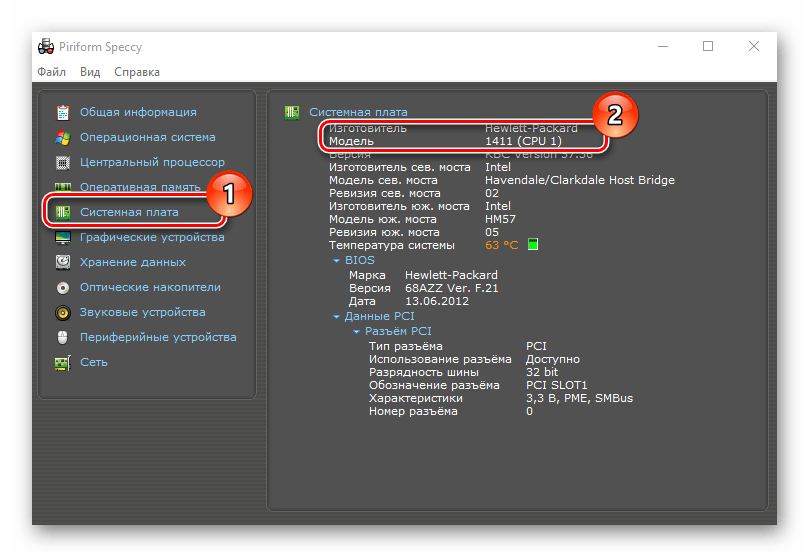The width and height of the screenshot is (809, 557).
Task: Select the Центральный процессор chip icon
Action: tap(63, 162)
